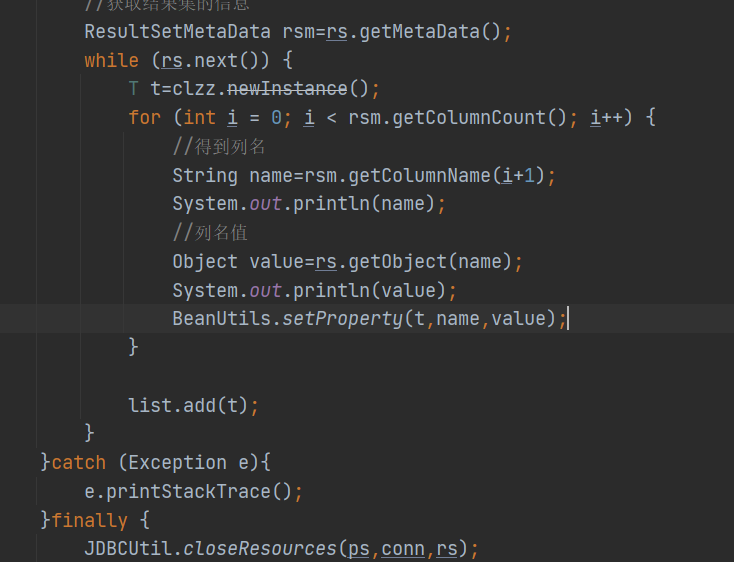Click the for keyword
Viewport: 734px width, 562px height.
point(145,117)
